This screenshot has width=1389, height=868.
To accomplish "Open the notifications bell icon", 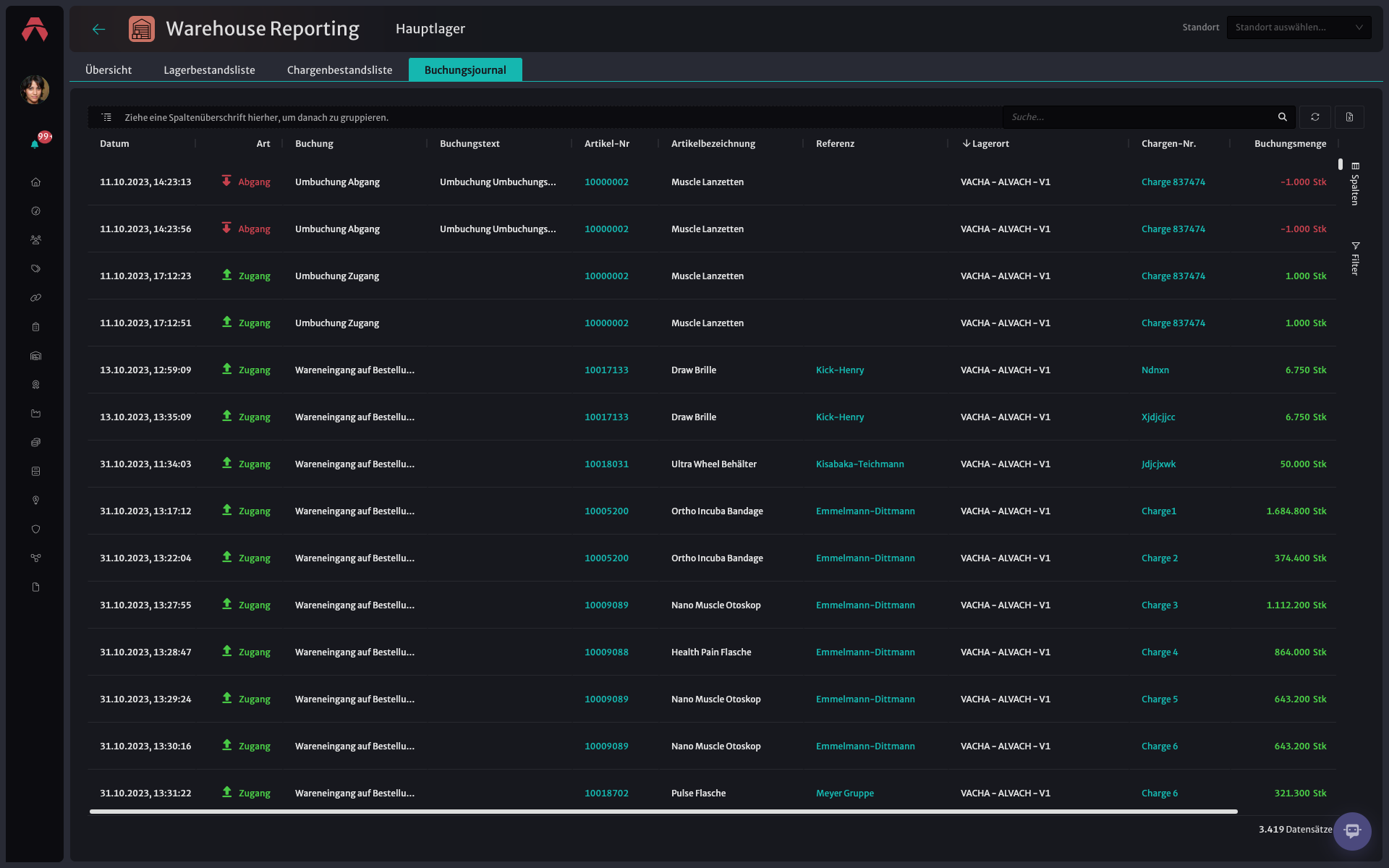I will pos(35,144).
